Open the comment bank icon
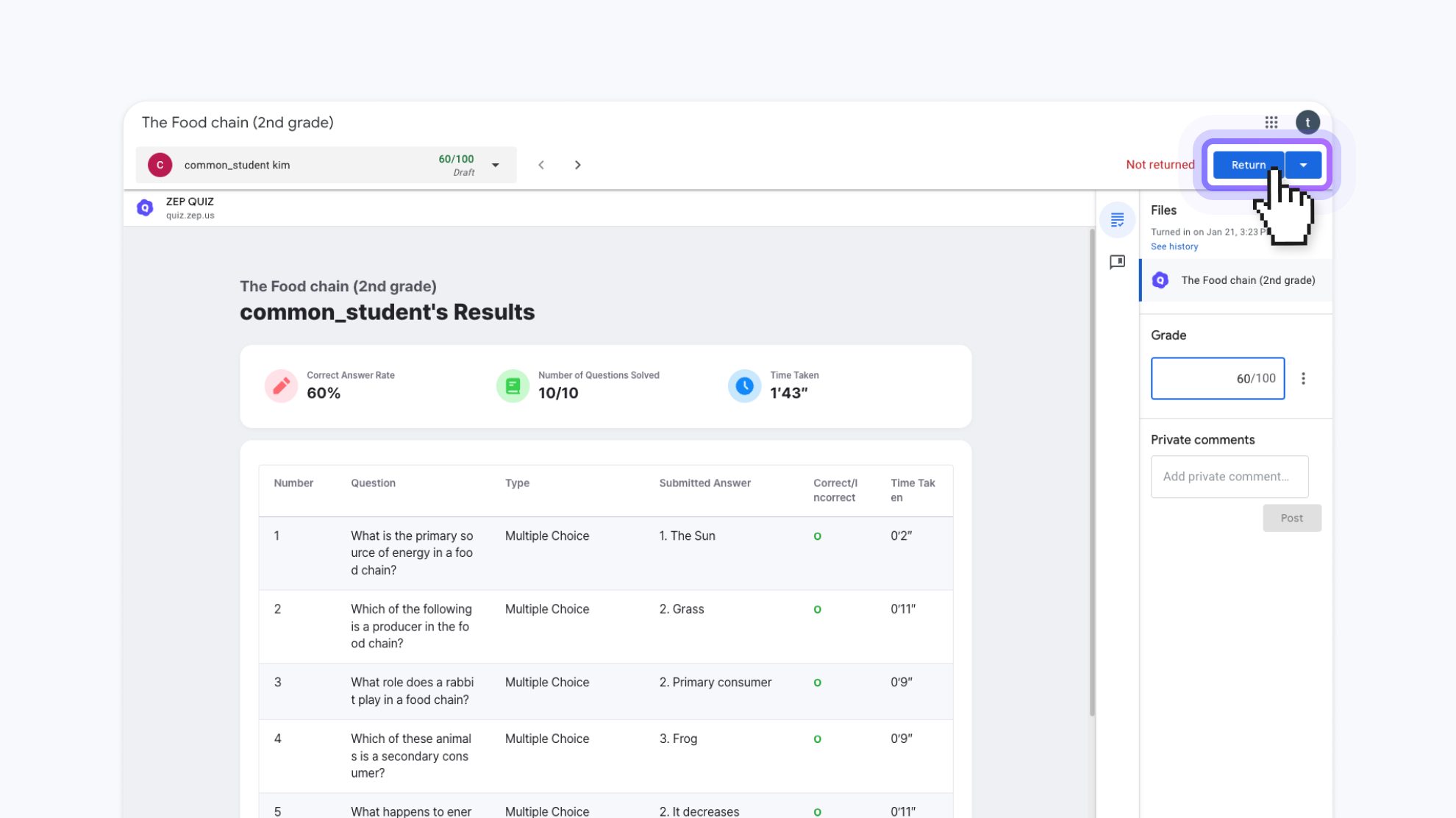Screen dimensions: 1456x818 pos(1117,262)
